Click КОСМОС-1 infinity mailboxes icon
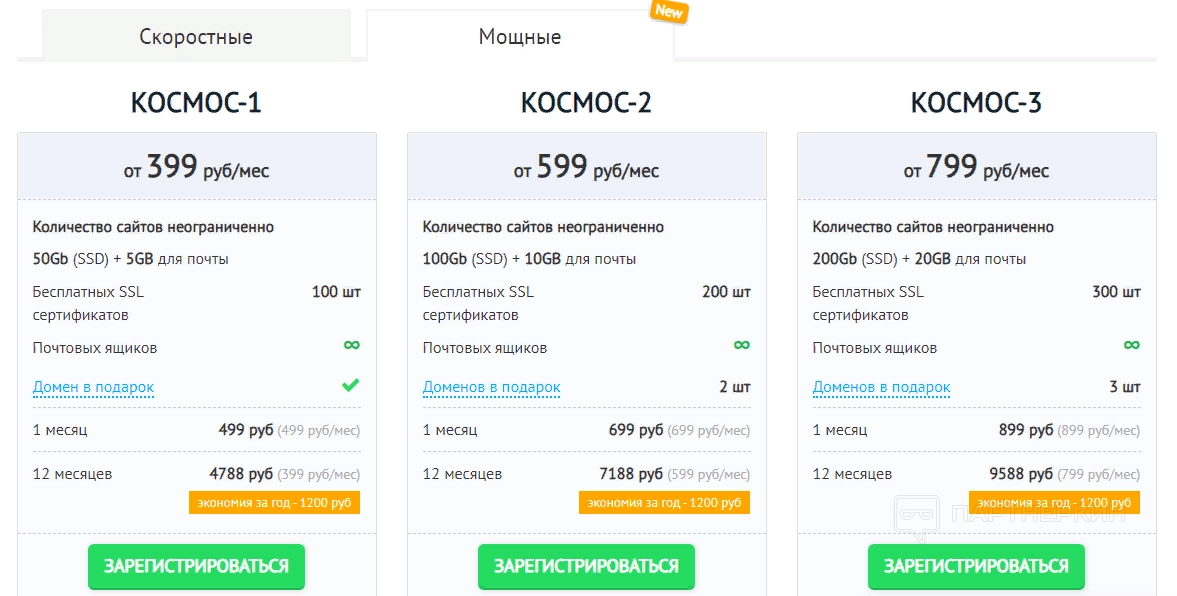Viewport: 1177px width, 596px height. pyautogui.click(x=351, y=345)
